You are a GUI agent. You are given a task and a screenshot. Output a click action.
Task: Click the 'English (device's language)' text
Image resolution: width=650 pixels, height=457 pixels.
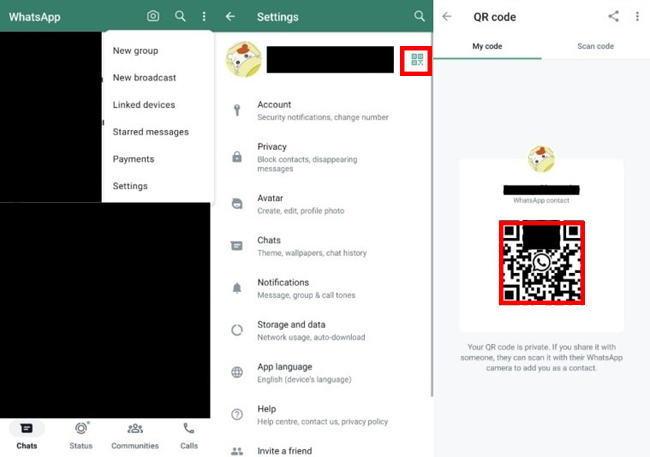tap(304, 379)
